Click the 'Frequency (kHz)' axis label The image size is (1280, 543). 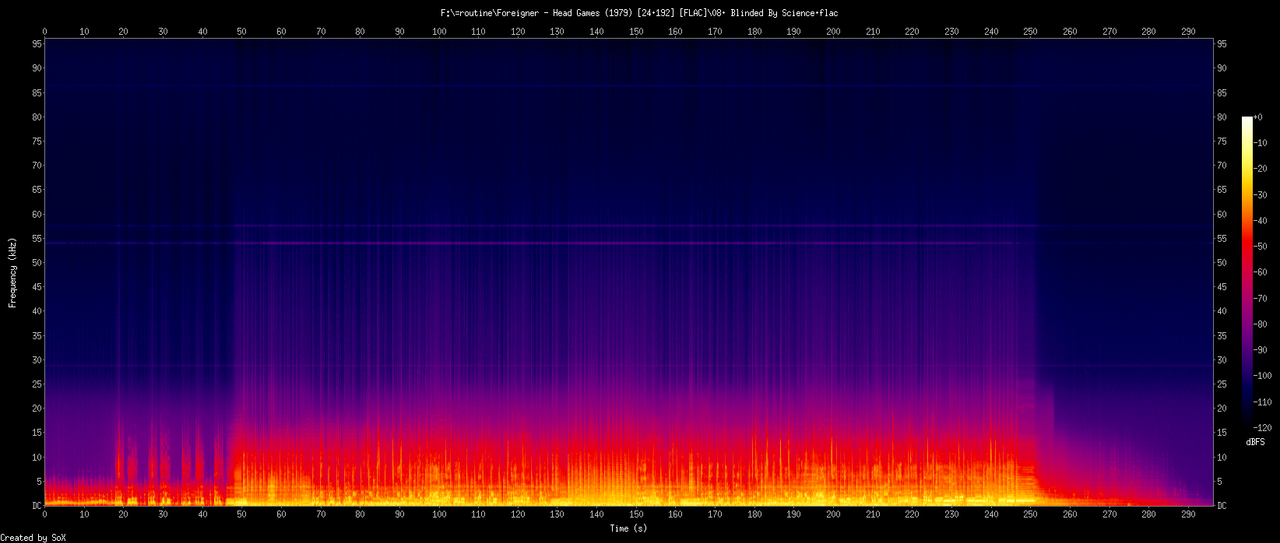pos(13,272)
